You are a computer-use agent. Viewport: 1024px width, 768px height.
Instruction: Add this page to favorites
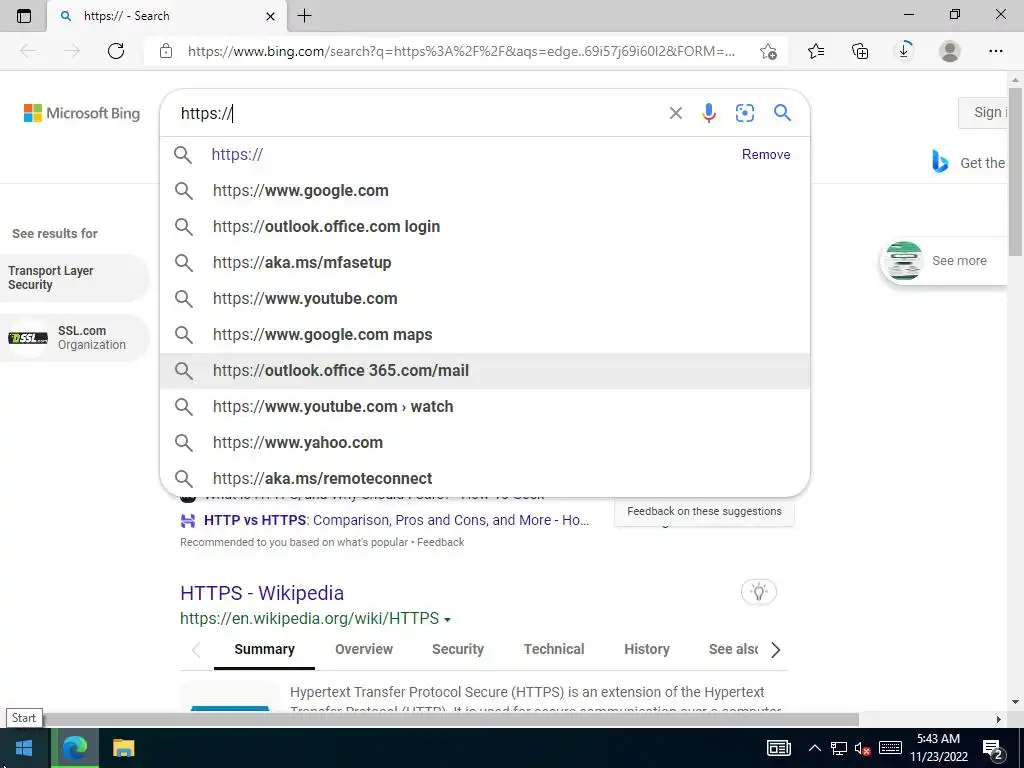[769, 51]
